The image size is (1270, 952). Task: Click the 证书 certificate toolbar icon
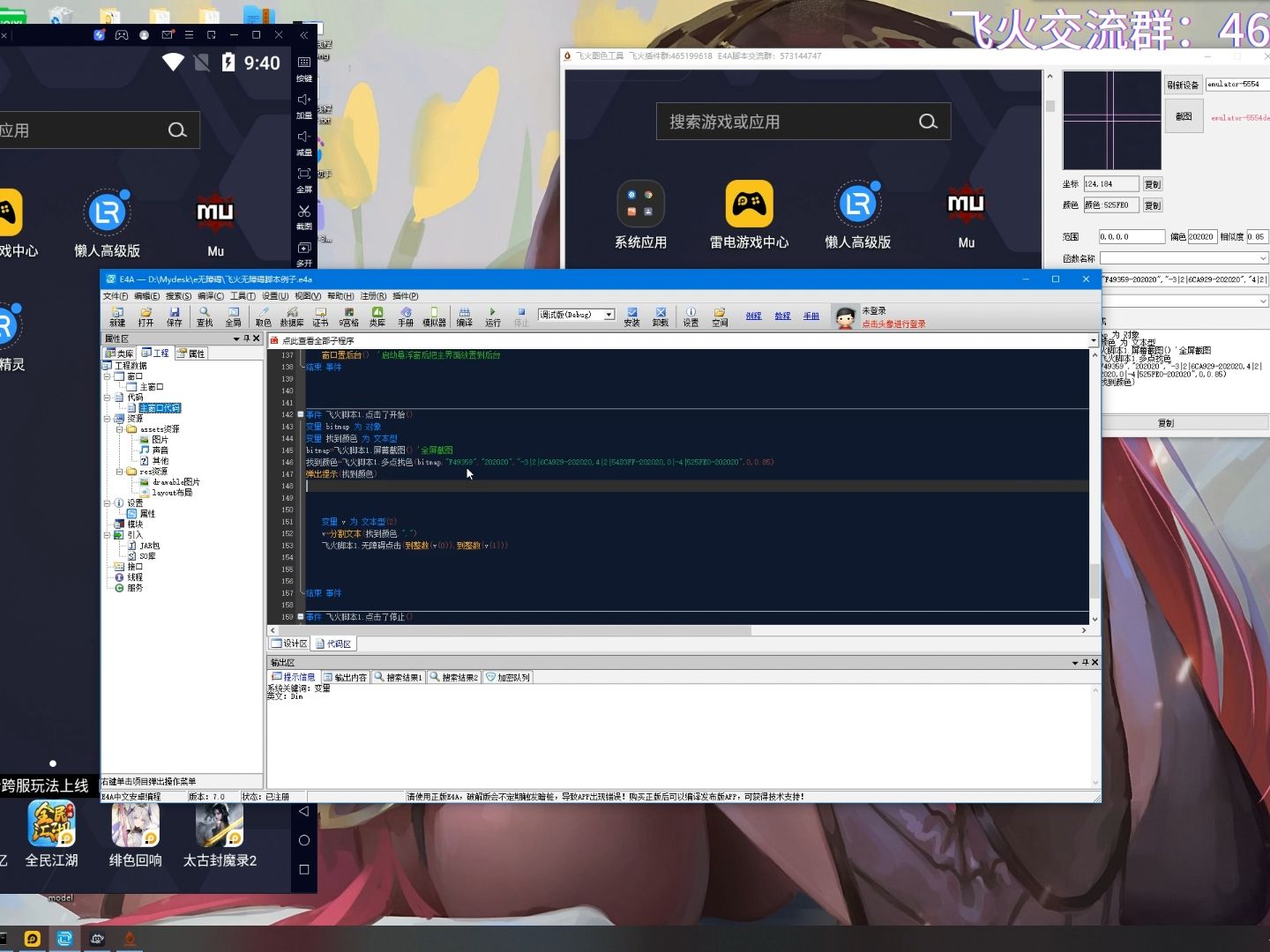point(320,316)
